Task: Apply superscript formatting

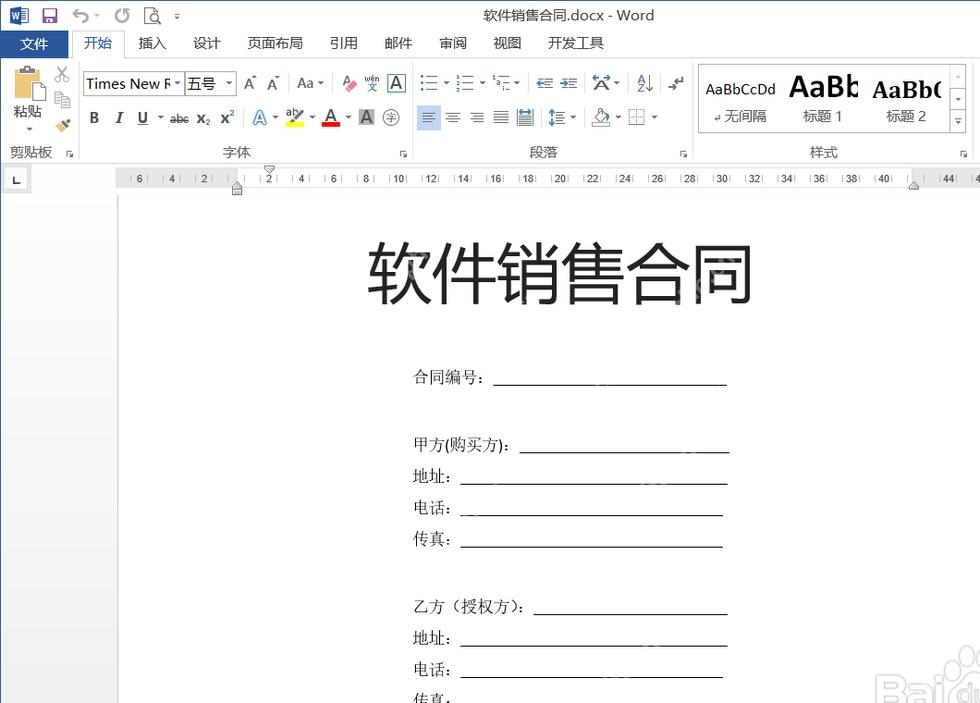Action: coord(227,117)
